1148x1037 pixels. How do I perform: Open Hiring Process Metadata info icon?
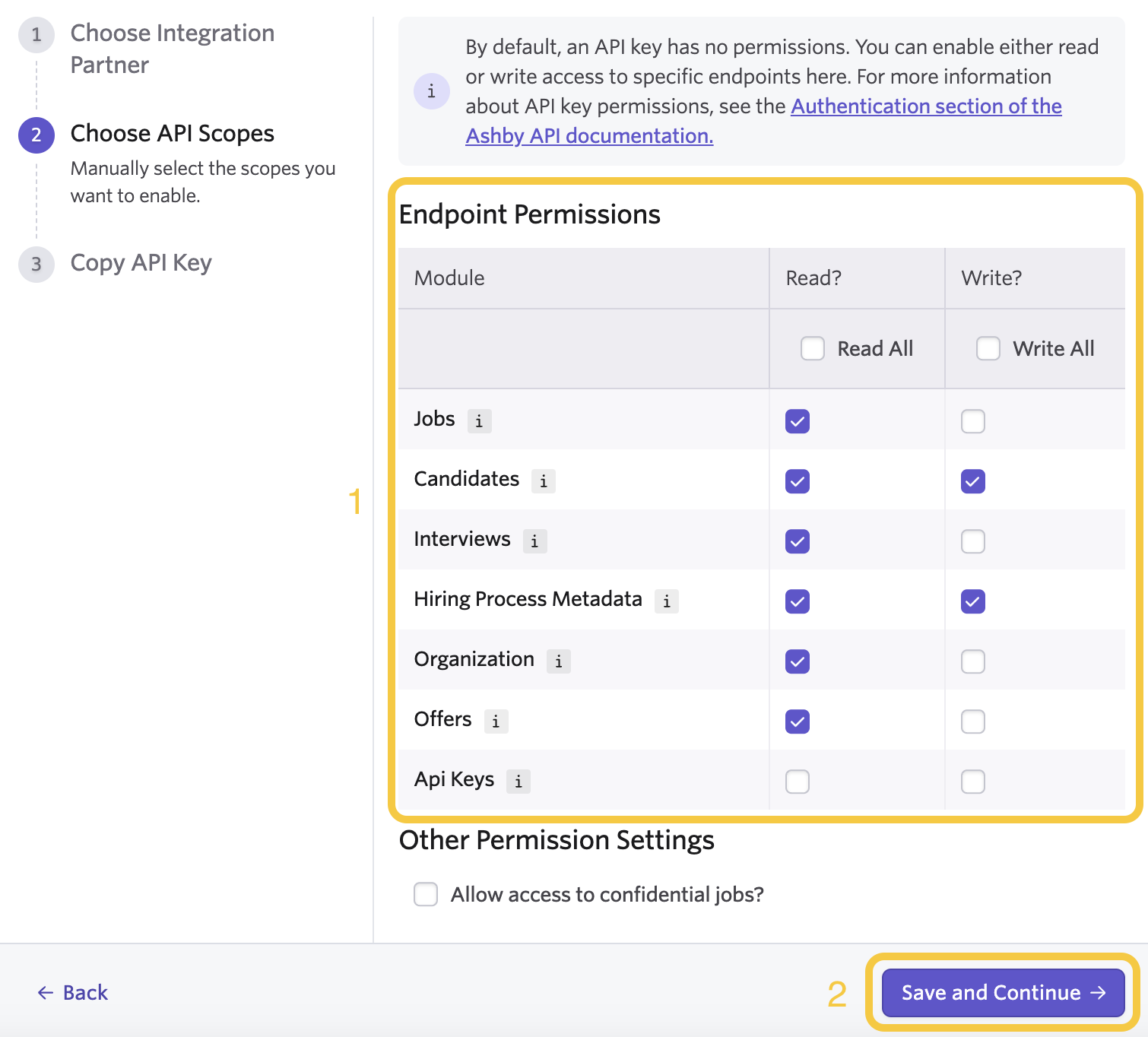pos(666,601)
